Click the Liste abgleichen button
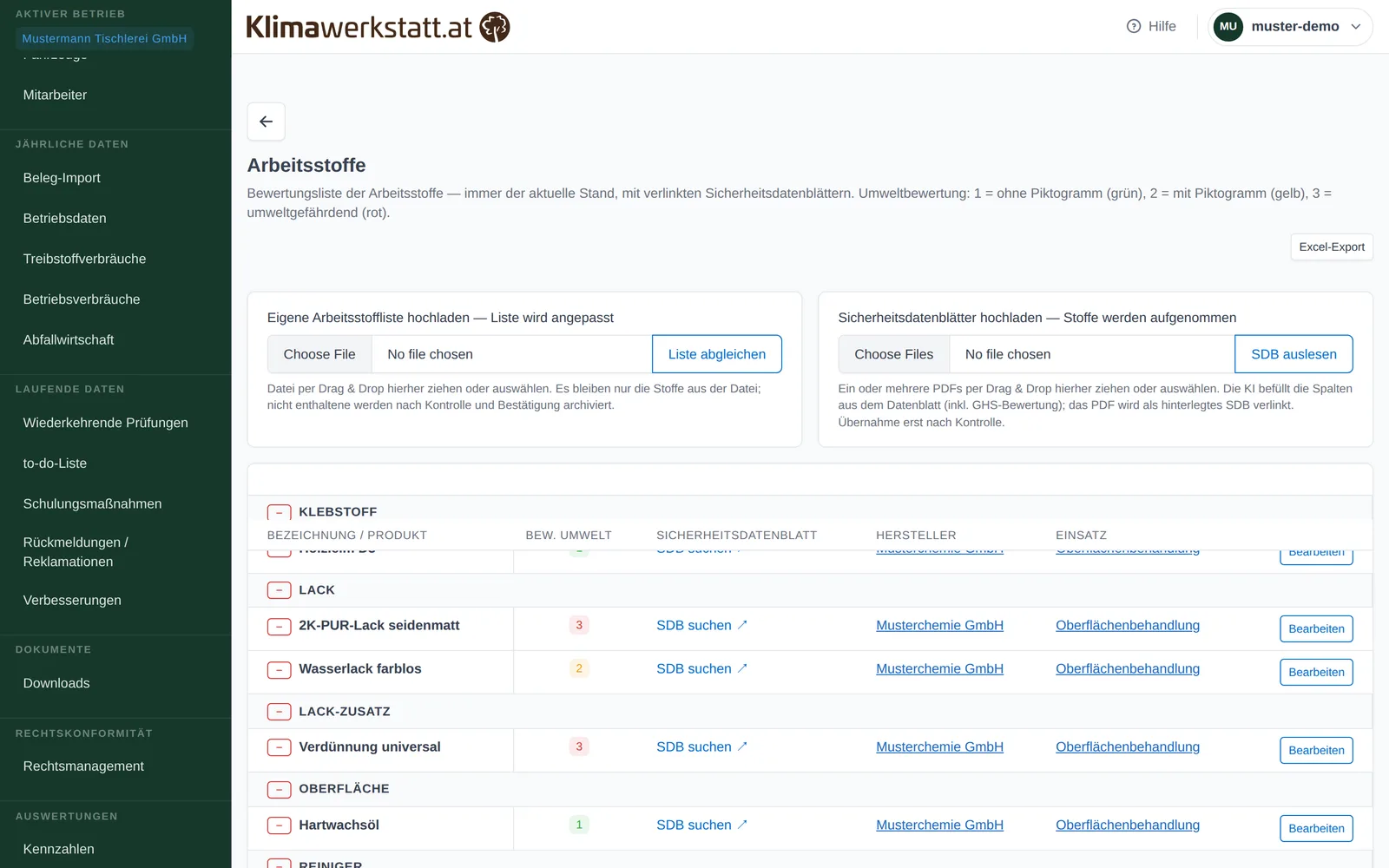The height and width of the screenshot is (868, 1389). 717,354
